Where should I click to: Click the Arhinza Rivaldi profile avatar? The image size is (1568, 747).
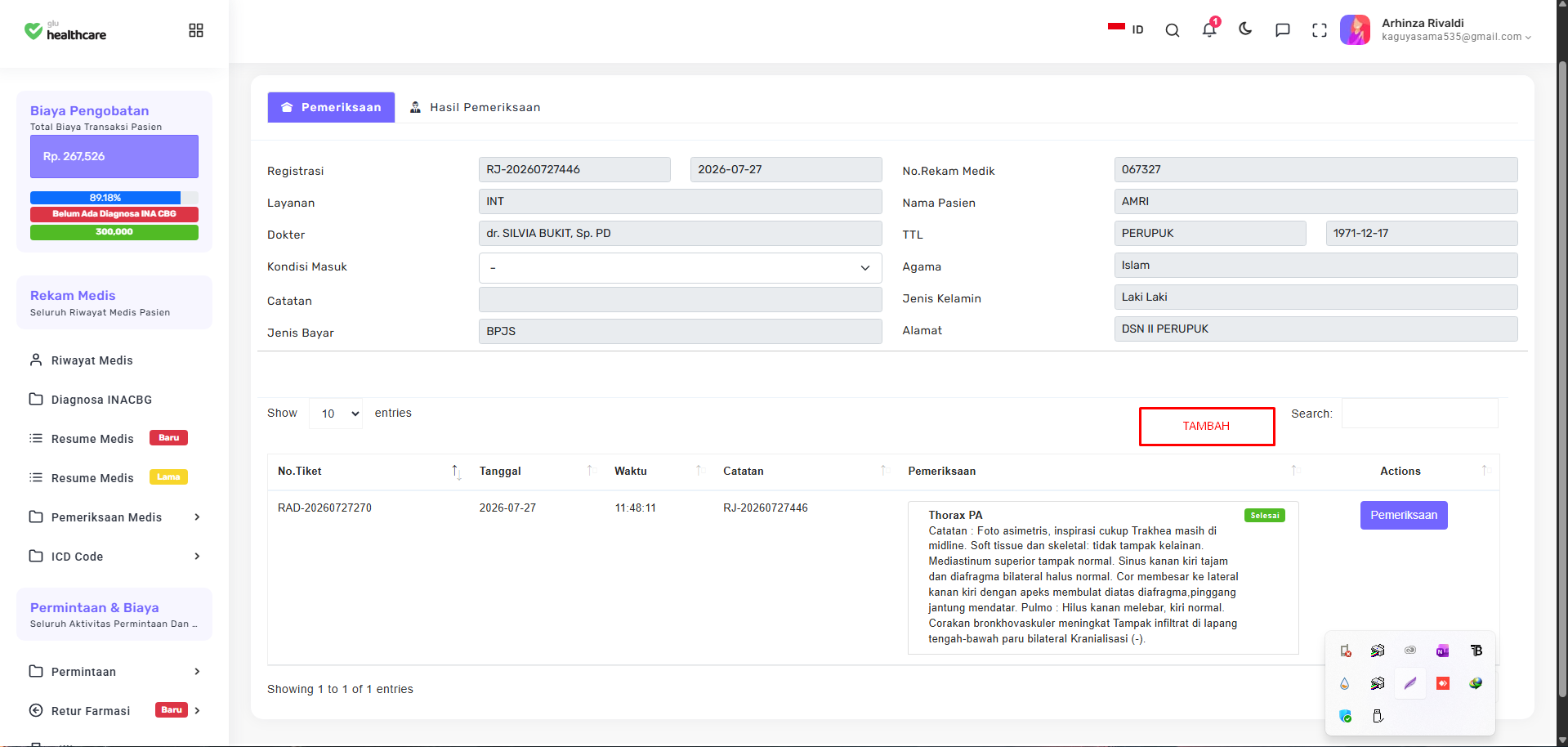pos(1355,30)
